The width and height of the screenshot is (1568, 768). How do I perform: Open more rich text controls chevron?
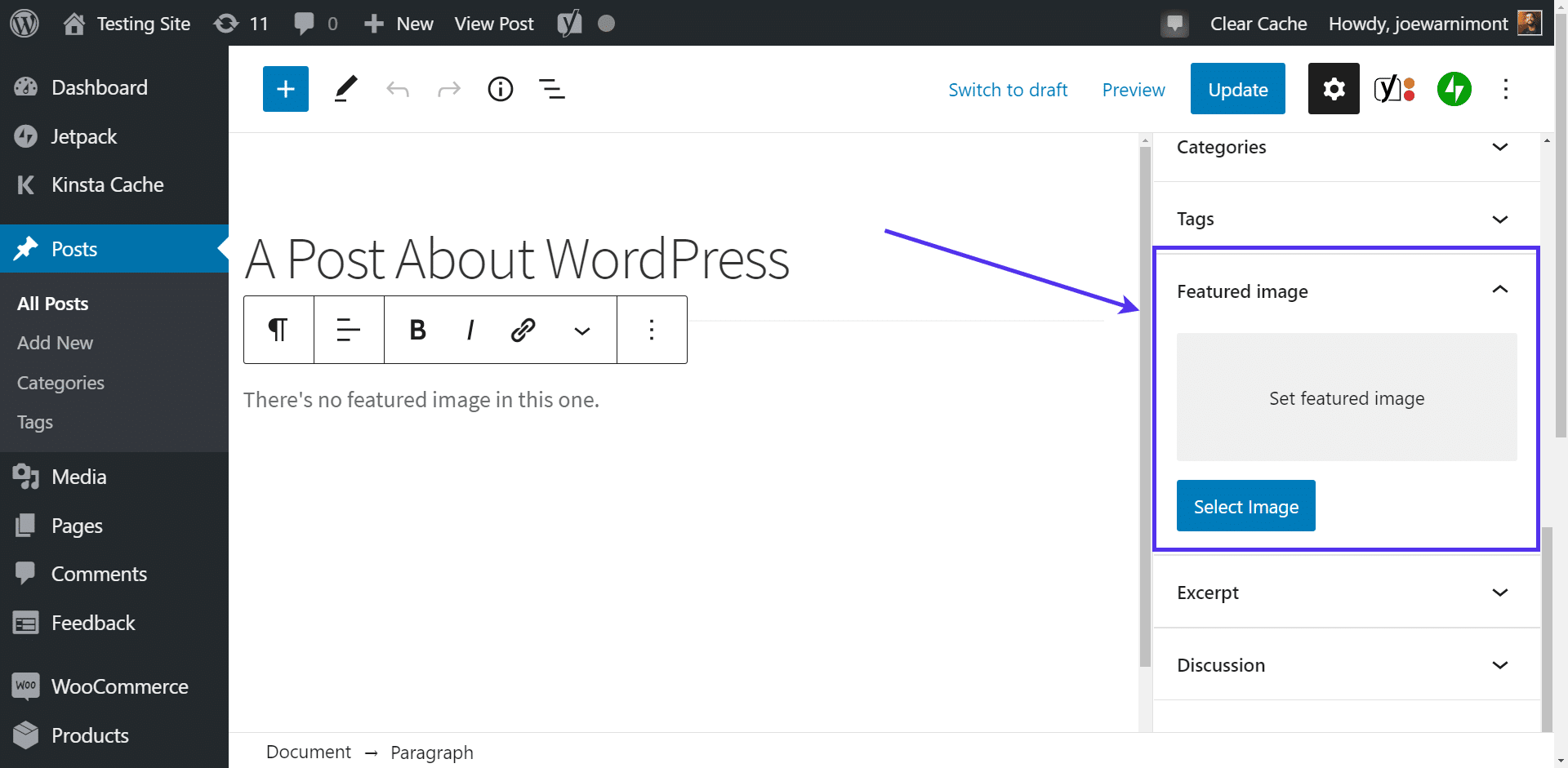click(x=581, y=331)
